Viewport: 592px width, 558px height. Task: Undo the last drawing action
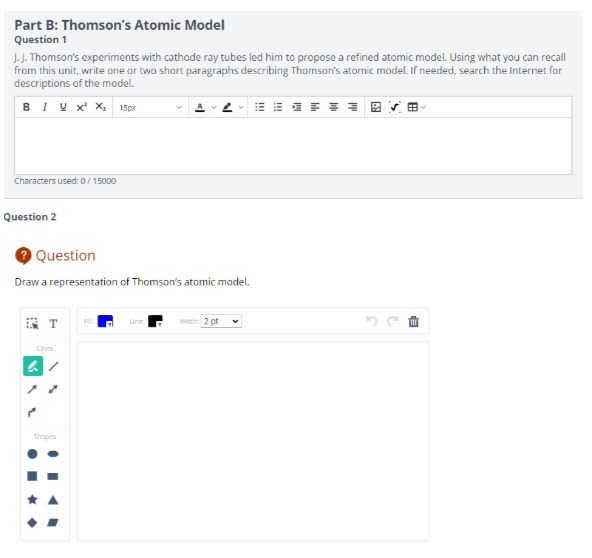pos(372,321)
